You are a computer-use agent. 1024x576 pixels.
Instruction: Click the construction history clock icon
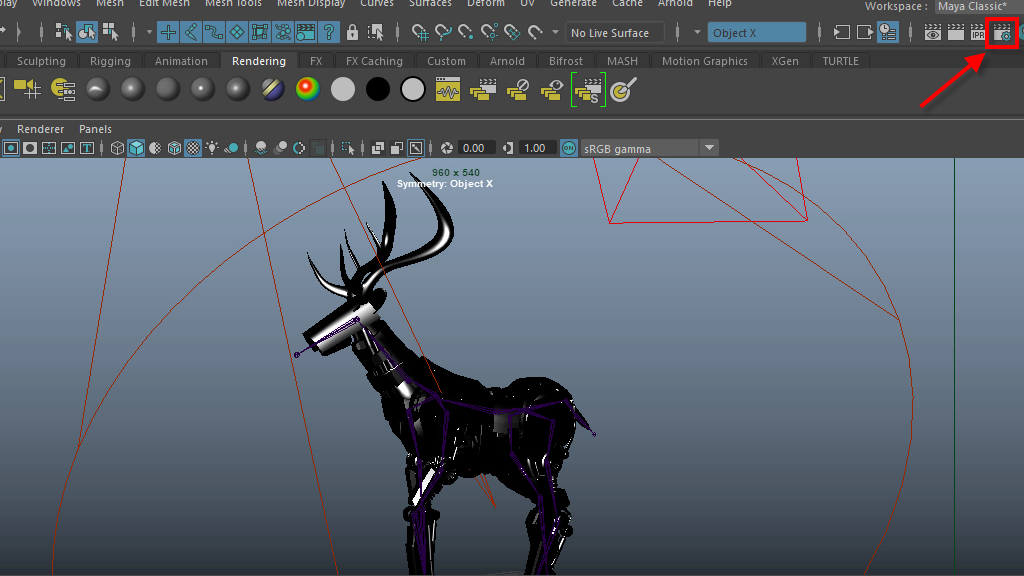pyautogui.click(x=888, y=33)
